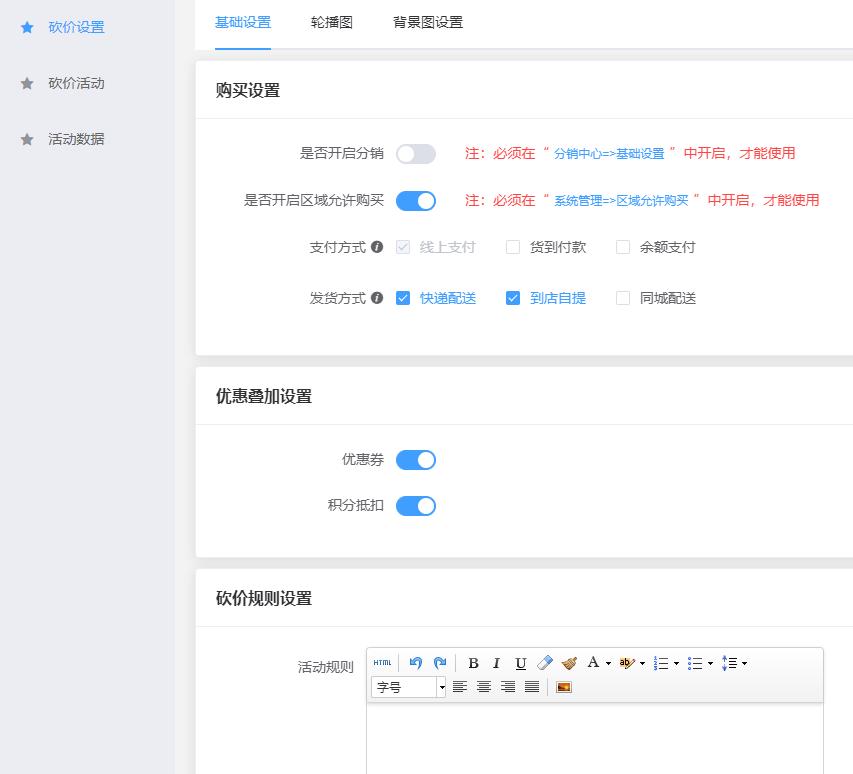Enable the 是否开启分销 switch
This screenshot has height=774, width=853.
[416, 154]
